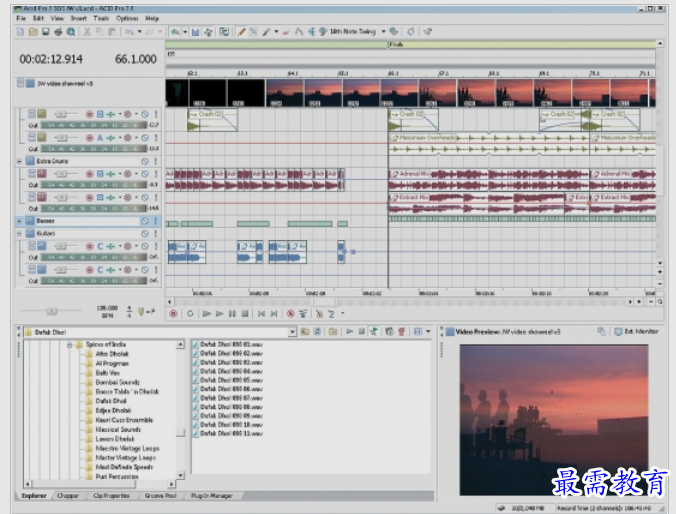
Task: Switch to the Chopper tab
Action: pyautogui.click(x=68, y=495)
